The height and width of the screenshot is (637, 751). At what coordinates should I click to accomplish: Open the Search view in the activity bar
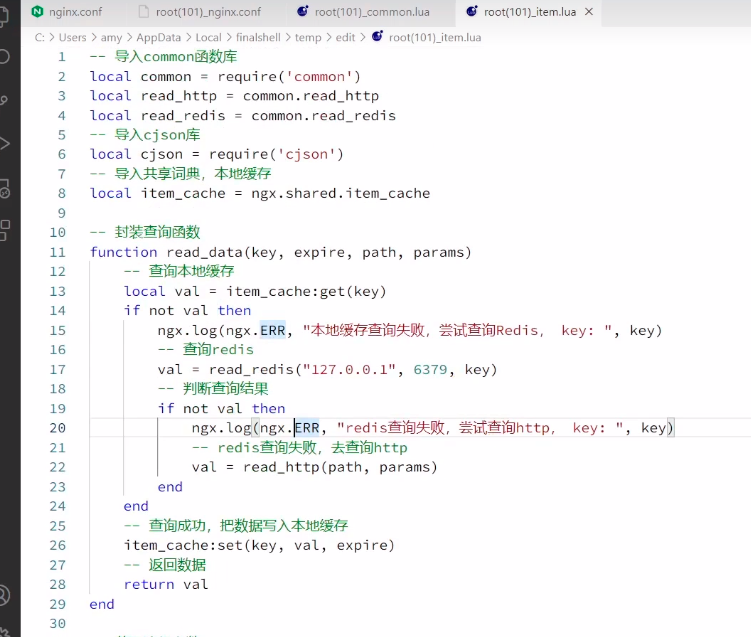(x=4, y=57)
